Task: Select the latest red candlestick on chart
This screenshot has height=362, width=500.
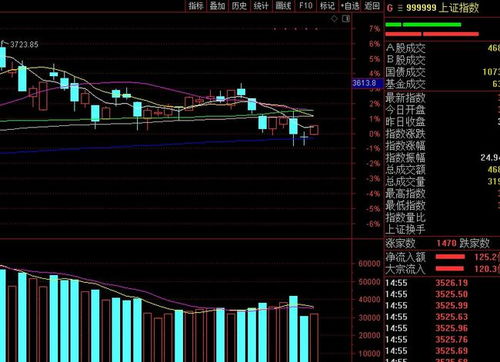Action: point(314,130)
